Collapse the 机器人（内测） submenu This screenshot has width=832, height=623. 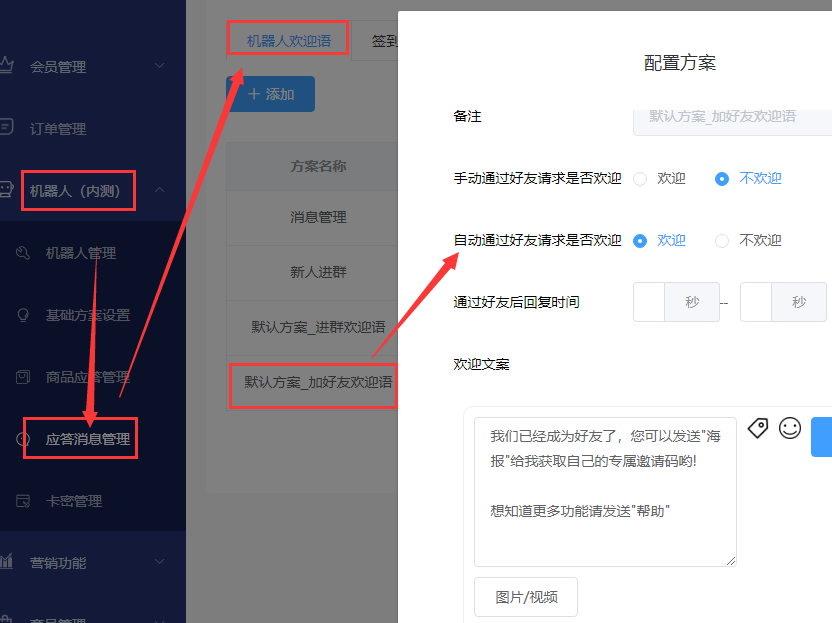click(x=159, y=189)
